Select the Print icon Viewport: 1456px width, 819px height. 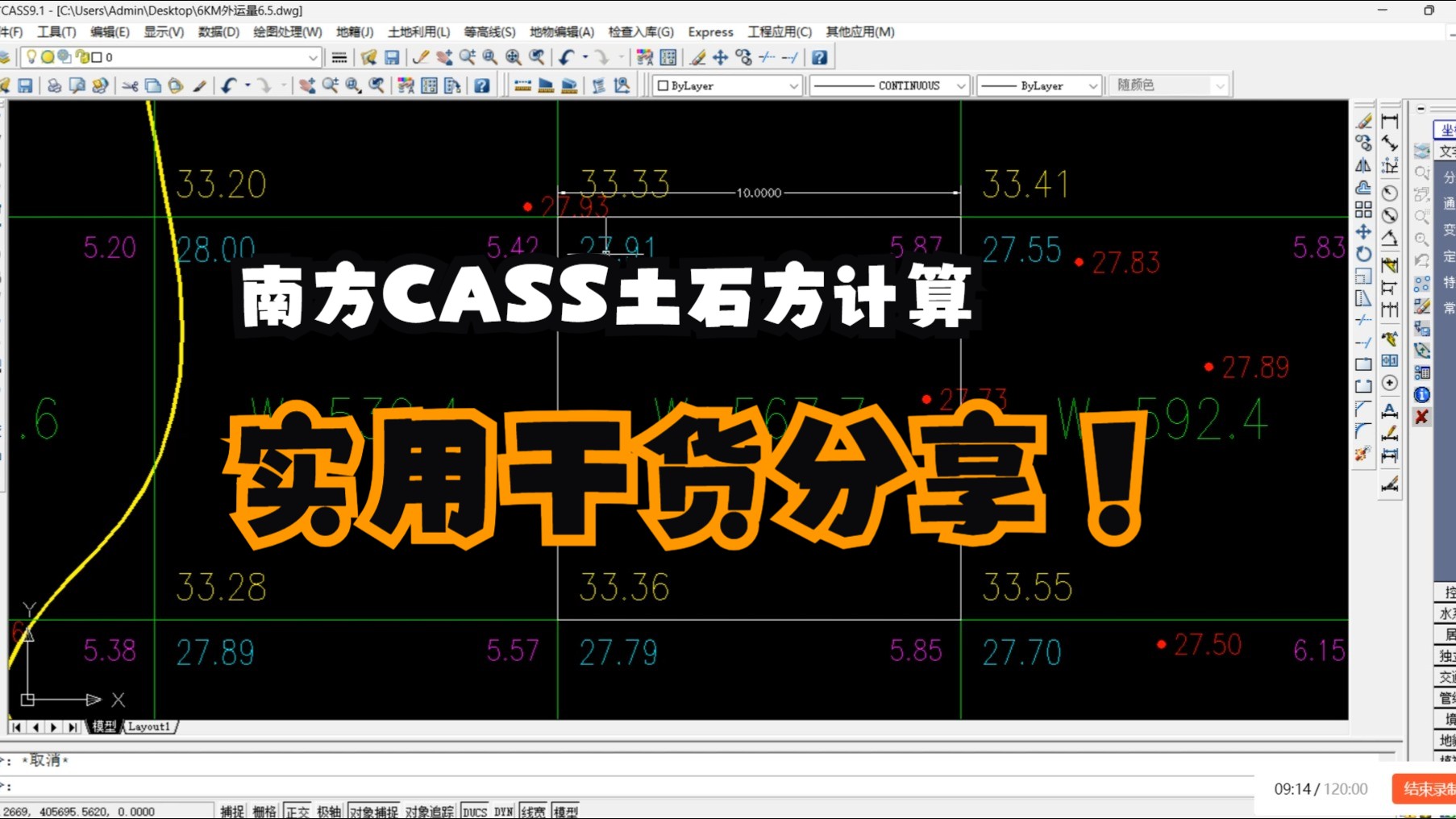point(53,85)
